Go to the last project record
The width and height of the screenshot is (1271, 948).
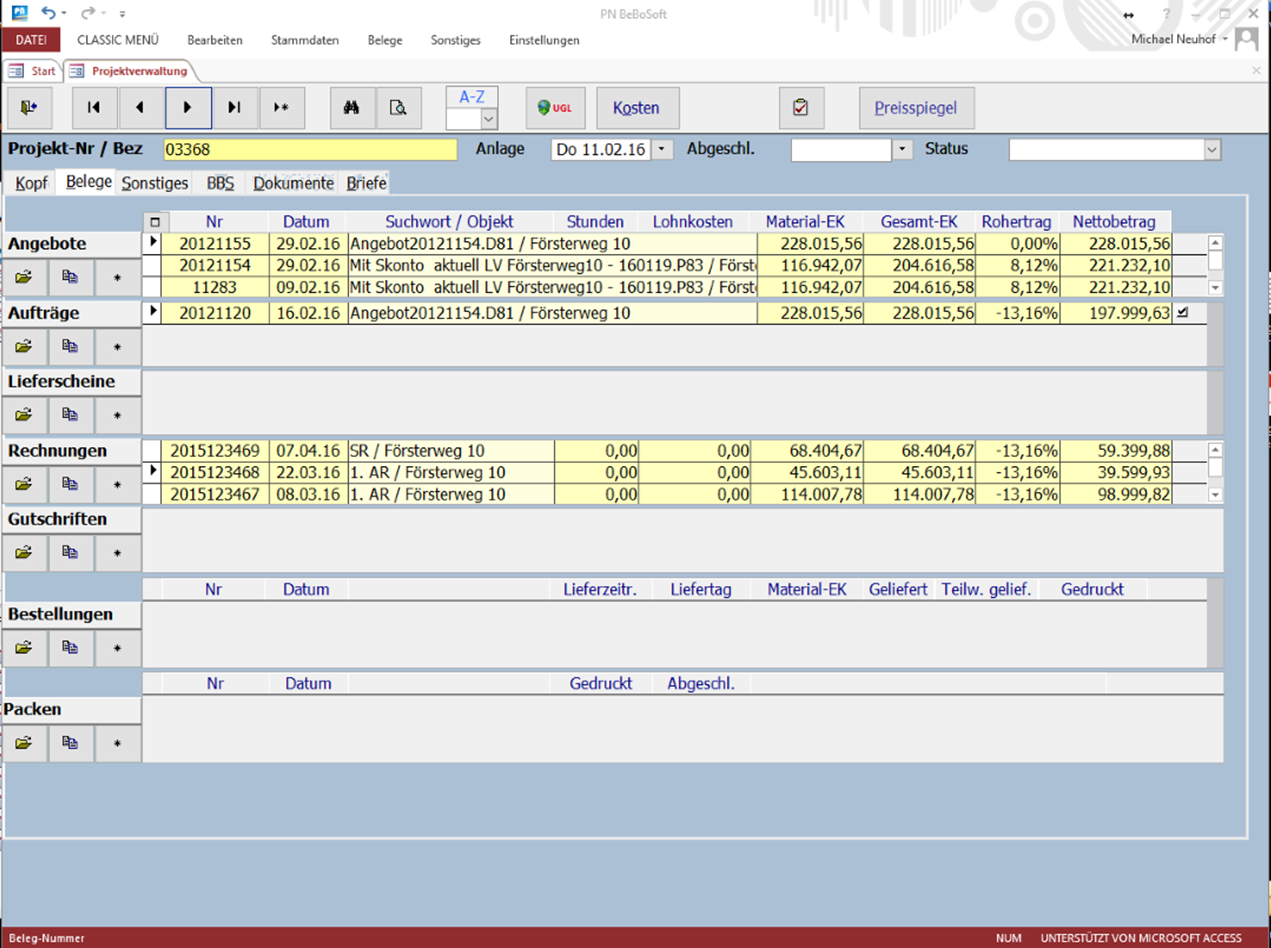pyautogui.click(x=234, y=108)
